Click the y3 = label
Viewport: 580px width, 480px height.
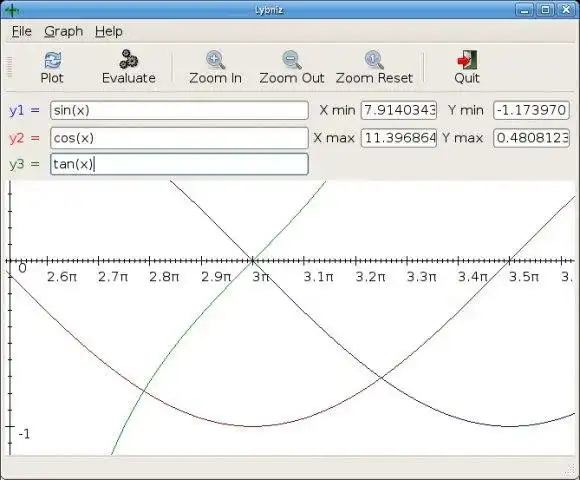[24, 164]
